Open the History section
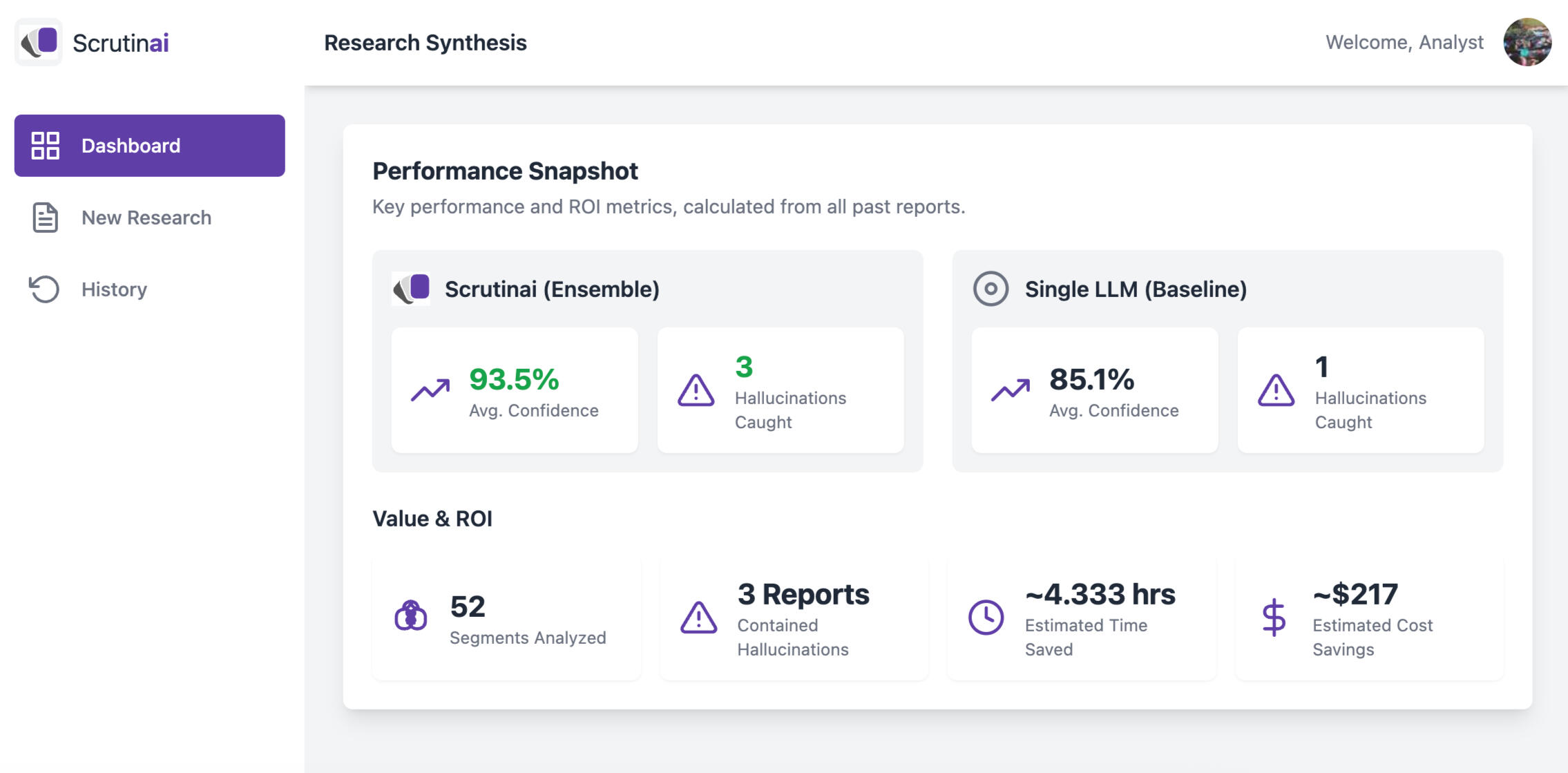Viewport: 1568px width, 773px height. tap(114, 289)
